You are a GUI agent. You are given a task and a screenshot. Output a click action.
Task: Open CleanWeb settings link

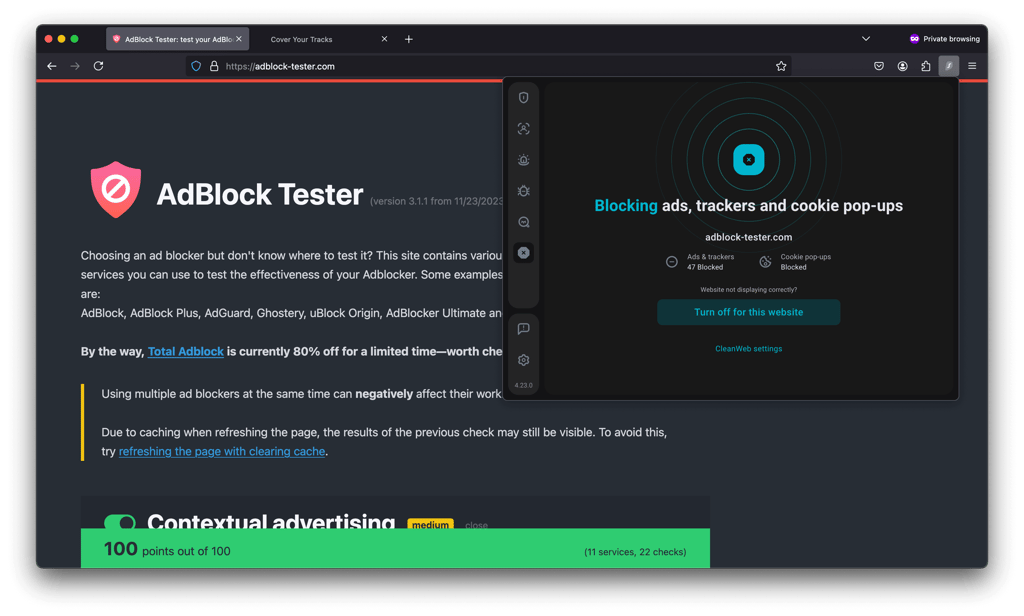[x=748, y=349]
